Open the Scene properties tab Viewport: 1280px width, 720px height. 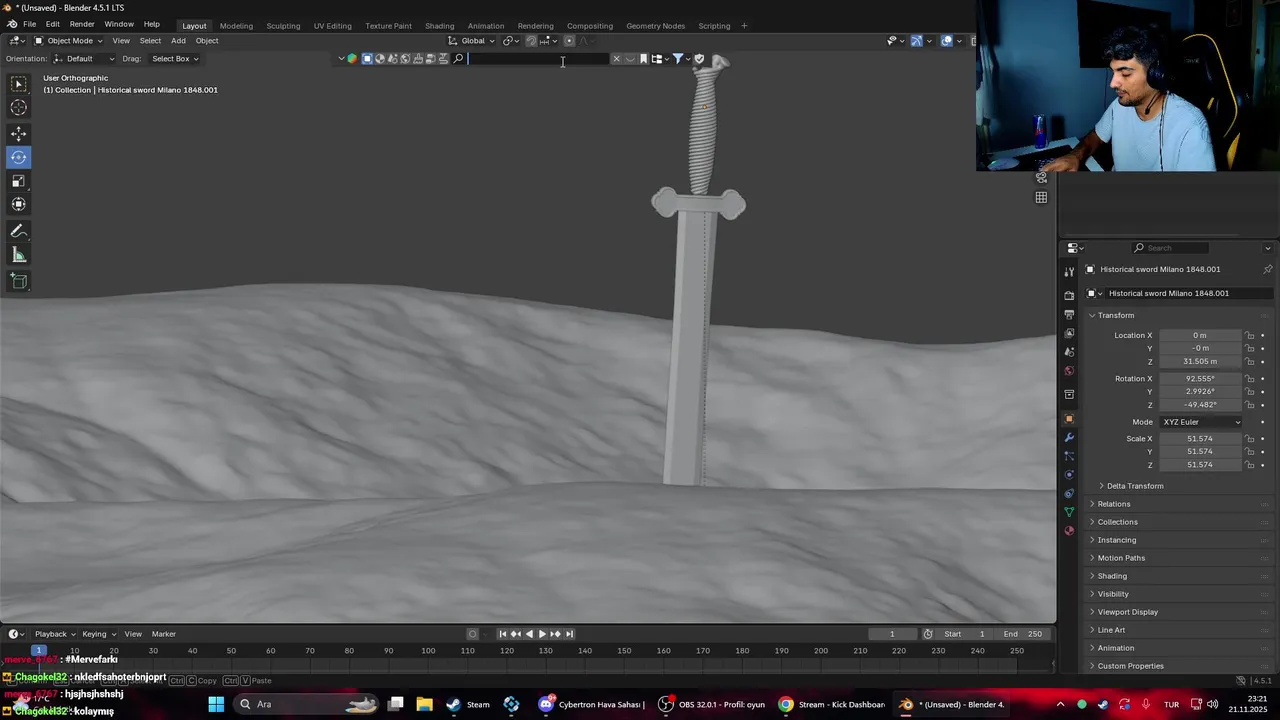[1069, 352]
